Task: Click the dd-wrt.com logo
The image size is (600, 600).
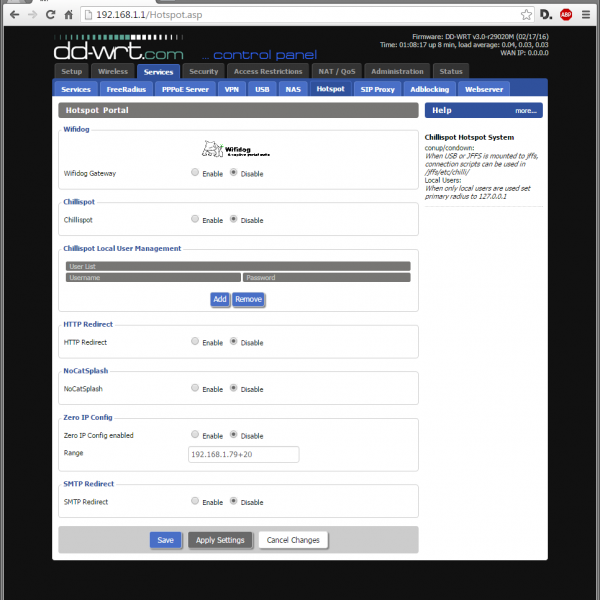Action: (118, 47)
